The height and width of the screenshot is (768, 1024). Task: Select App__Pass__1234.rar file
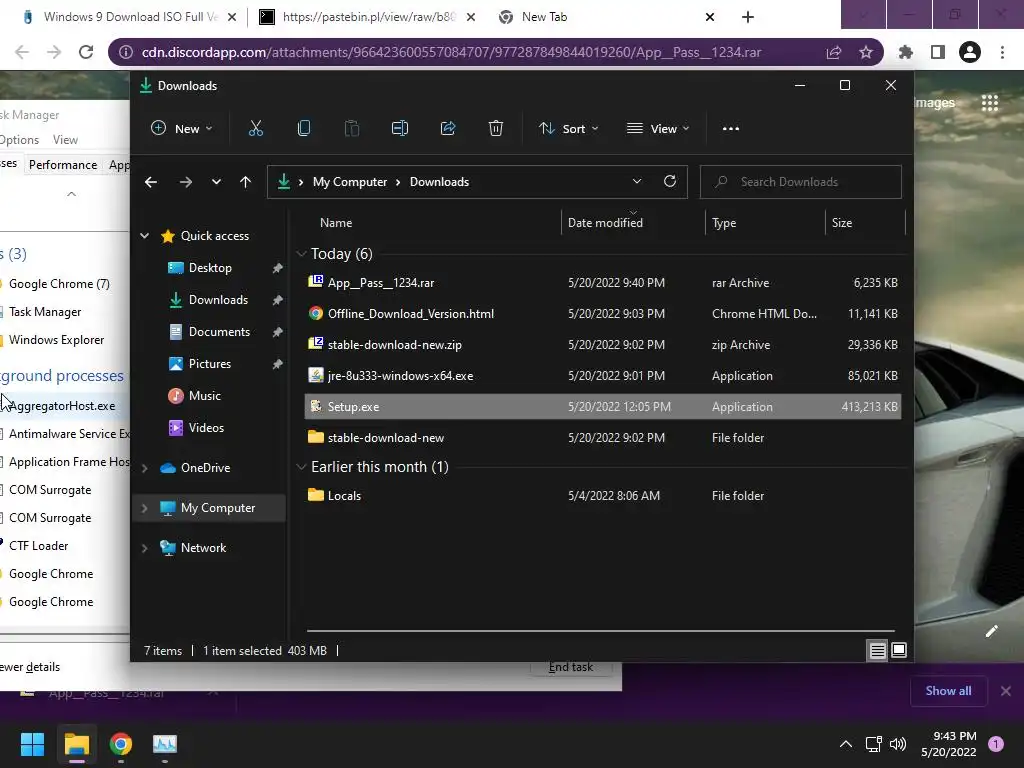(602, 283)
